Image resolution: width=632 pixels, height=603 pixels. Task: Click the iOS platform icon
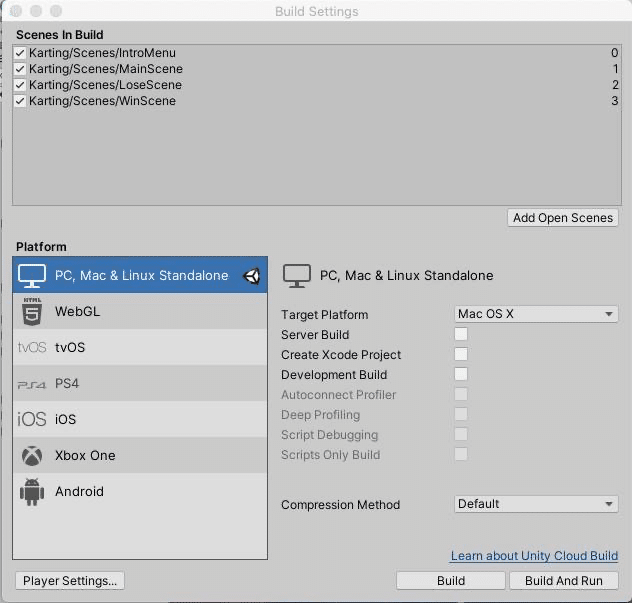tap(32, 420)
